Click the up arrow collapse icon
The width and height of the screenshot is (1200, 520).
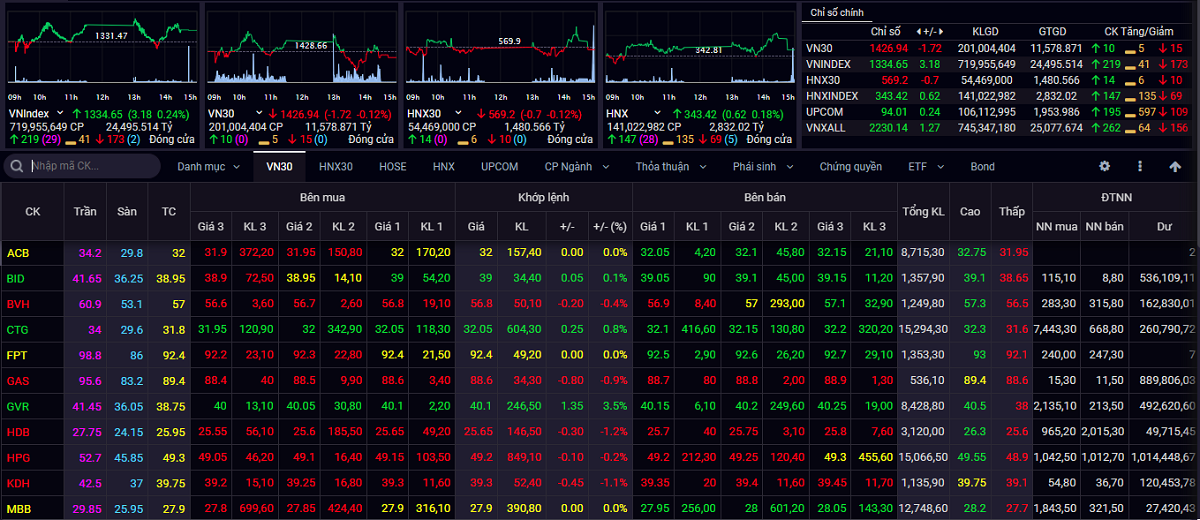[1175, 166]
